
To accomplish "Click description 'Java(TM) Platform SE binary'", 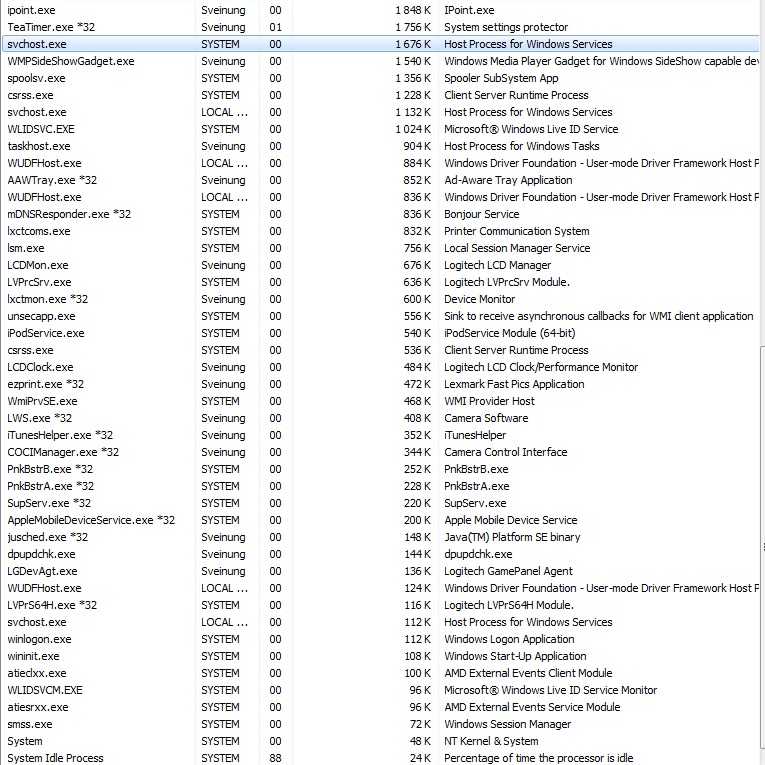I will click(x=512, y=538).
